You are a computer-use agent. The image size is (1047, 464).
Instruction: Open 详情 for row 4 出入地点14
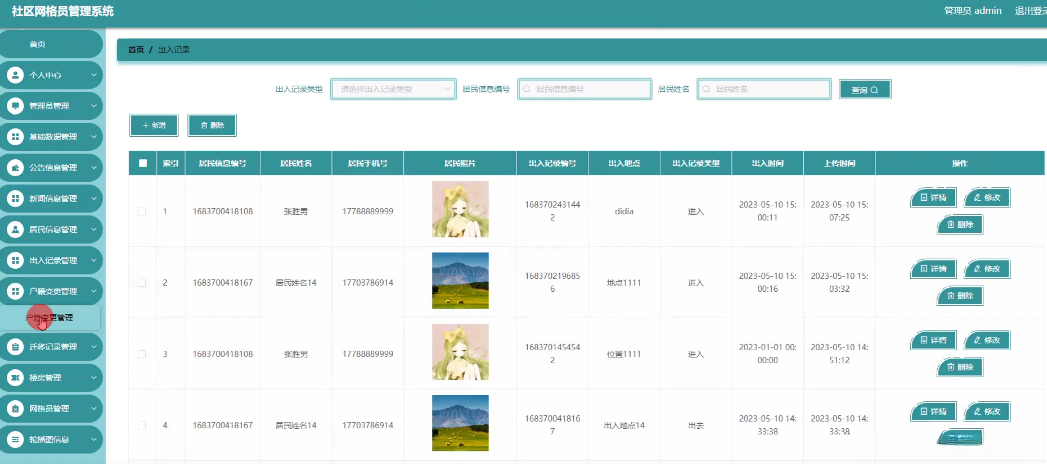point(933,412)
